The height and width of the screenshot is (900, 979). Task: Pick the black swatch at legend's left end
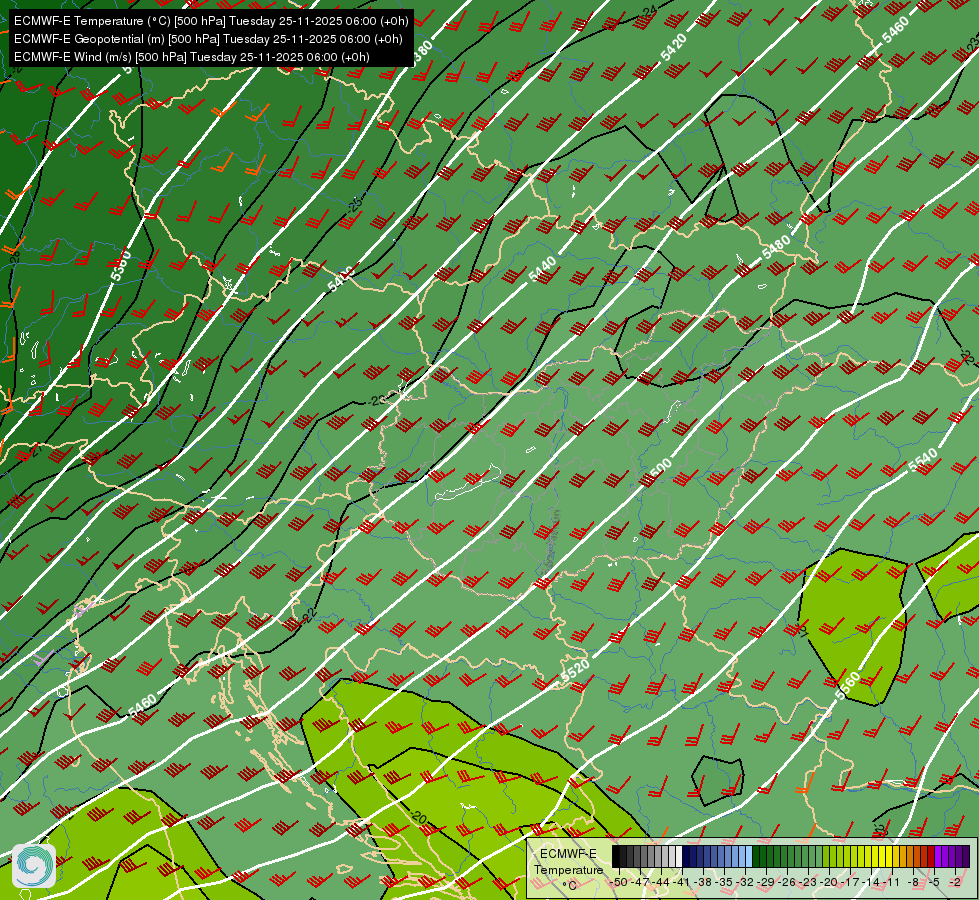[x=616, y=856]
